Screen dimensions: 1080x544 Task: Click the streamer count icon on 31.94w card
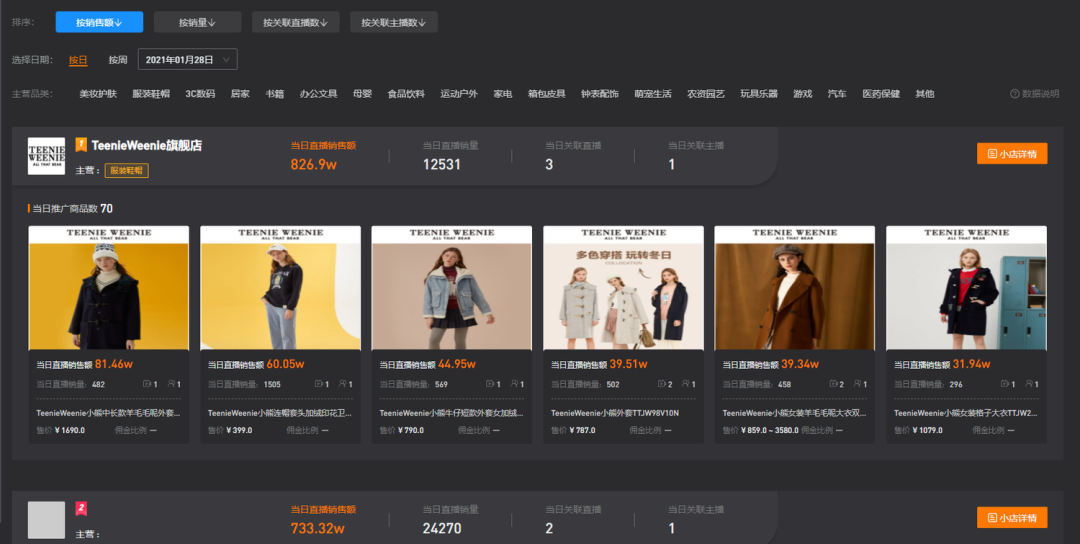(x=1029, y=384)
